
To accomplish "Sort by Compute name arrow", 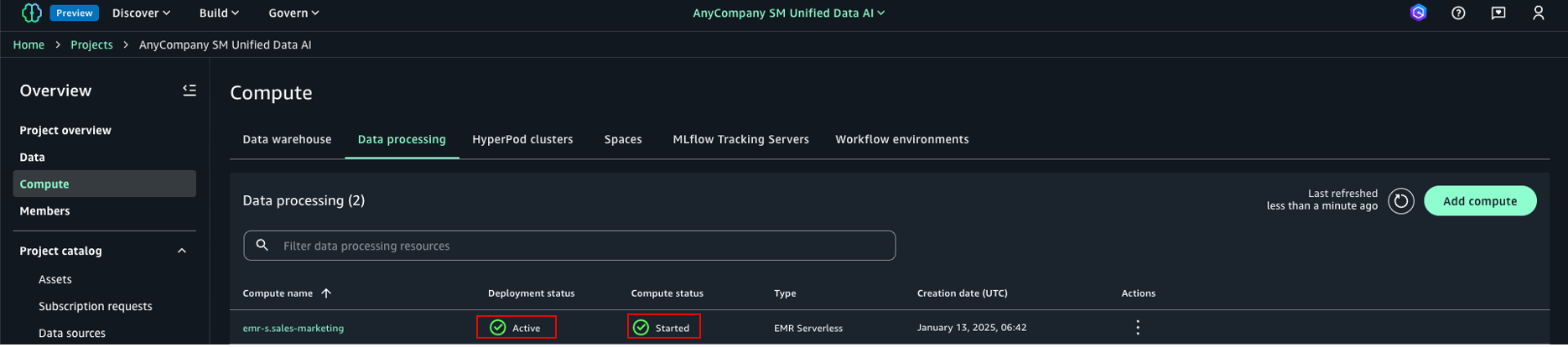I will [x=326, y=293].
